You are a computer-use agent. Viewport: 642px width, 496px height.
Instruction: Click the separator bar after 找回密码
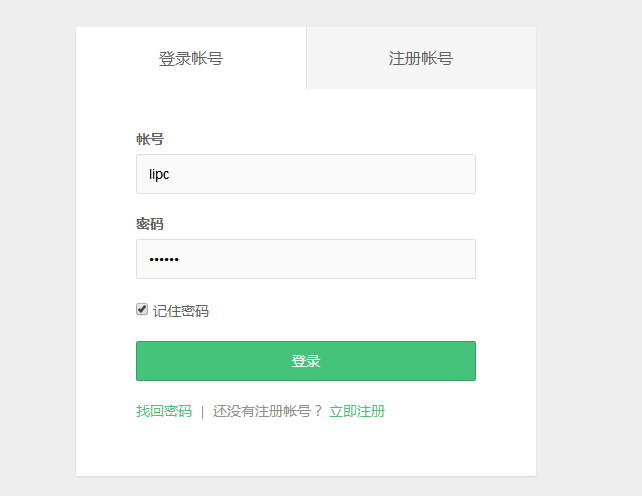[202, 411]
